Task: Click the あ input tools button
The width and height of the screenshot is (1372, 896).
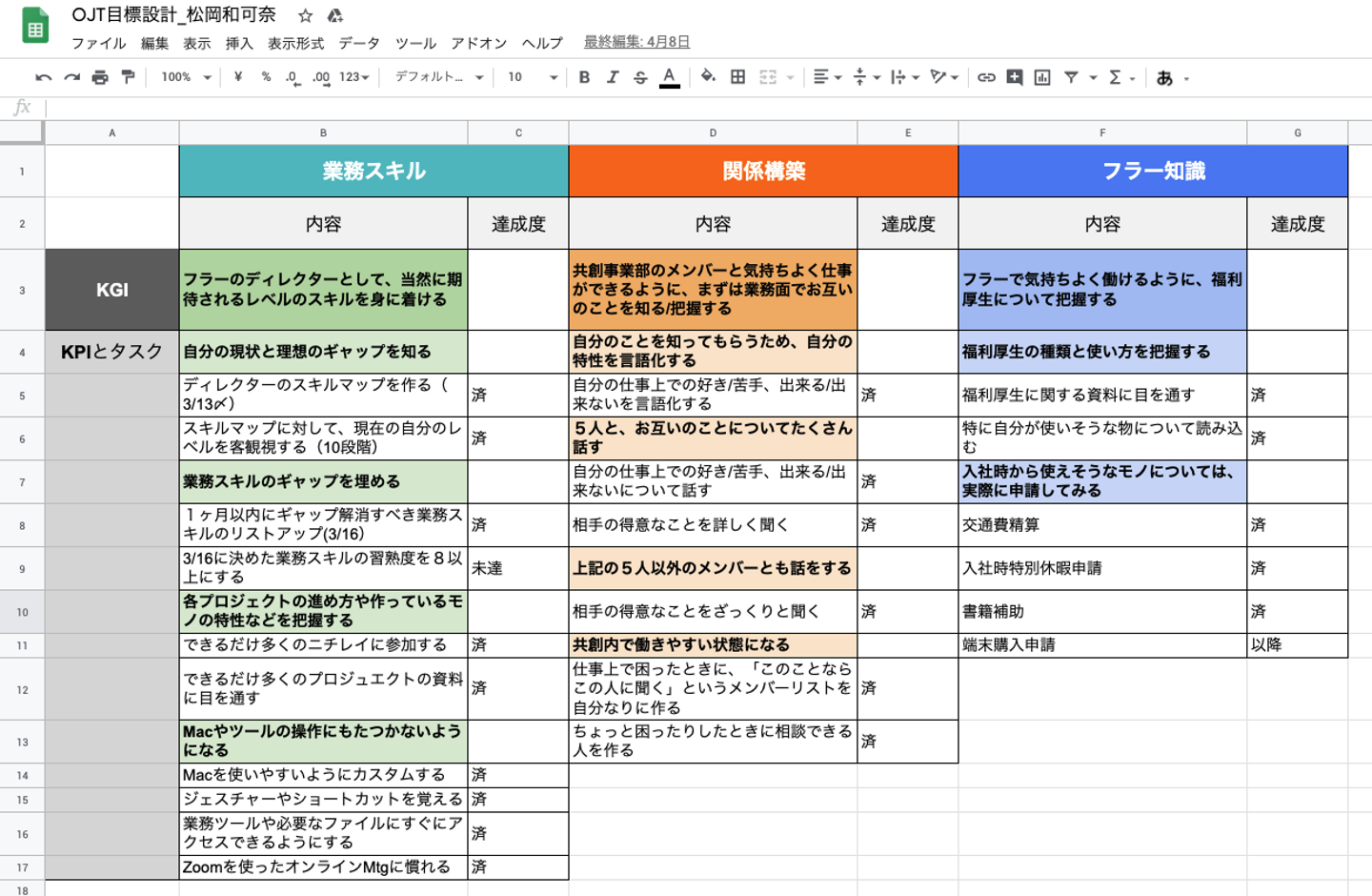Action: coord(1164,78)
